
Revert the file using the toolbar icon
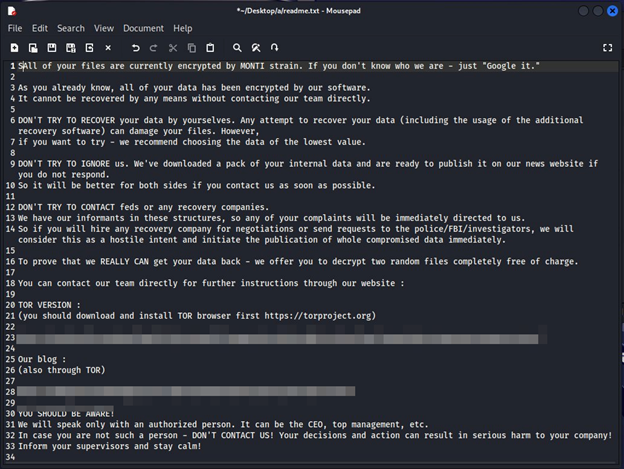coord(88,48)
